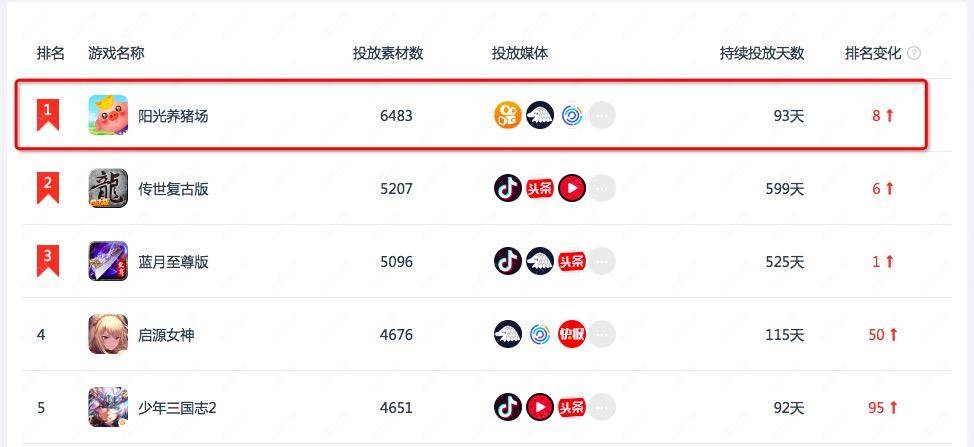The height and width of the screenshot is (447, 974).
Task: Show additional media for 少年三国志2 via ellipsis
Action: [x=602, y=407]
